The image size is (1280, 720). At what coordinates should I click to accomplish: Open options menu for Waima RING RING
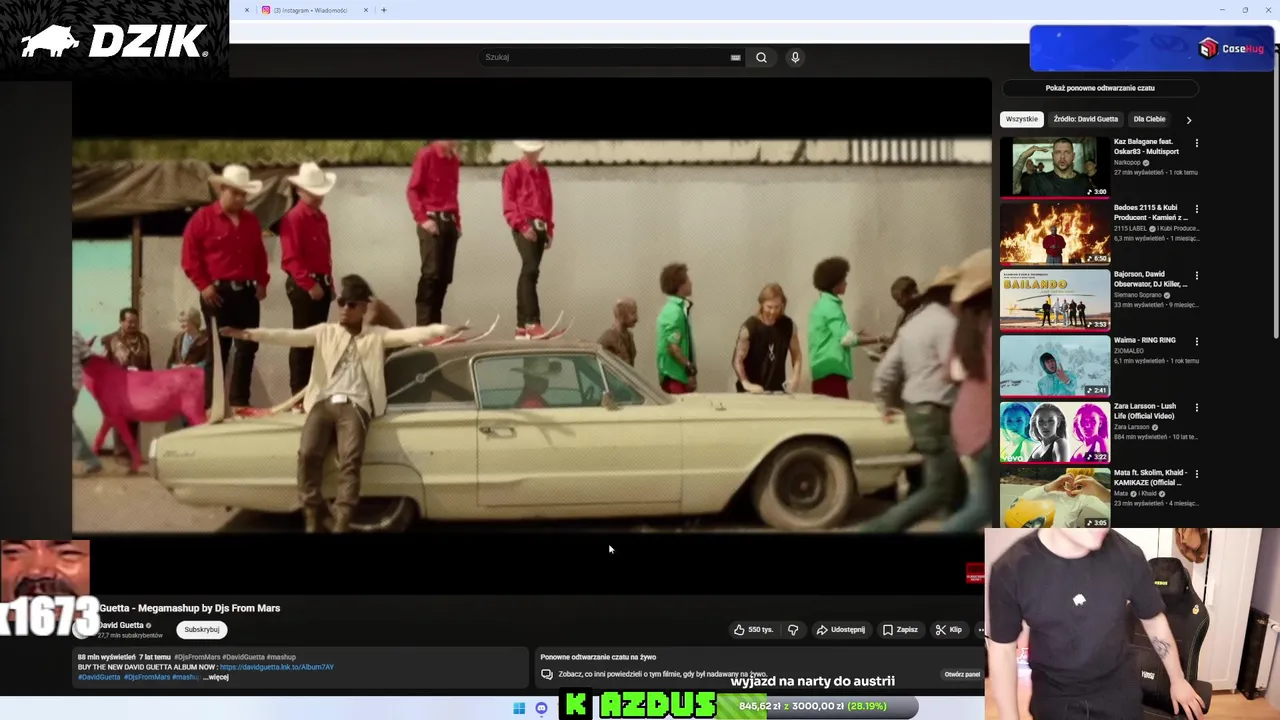(x=1196, y=341)
